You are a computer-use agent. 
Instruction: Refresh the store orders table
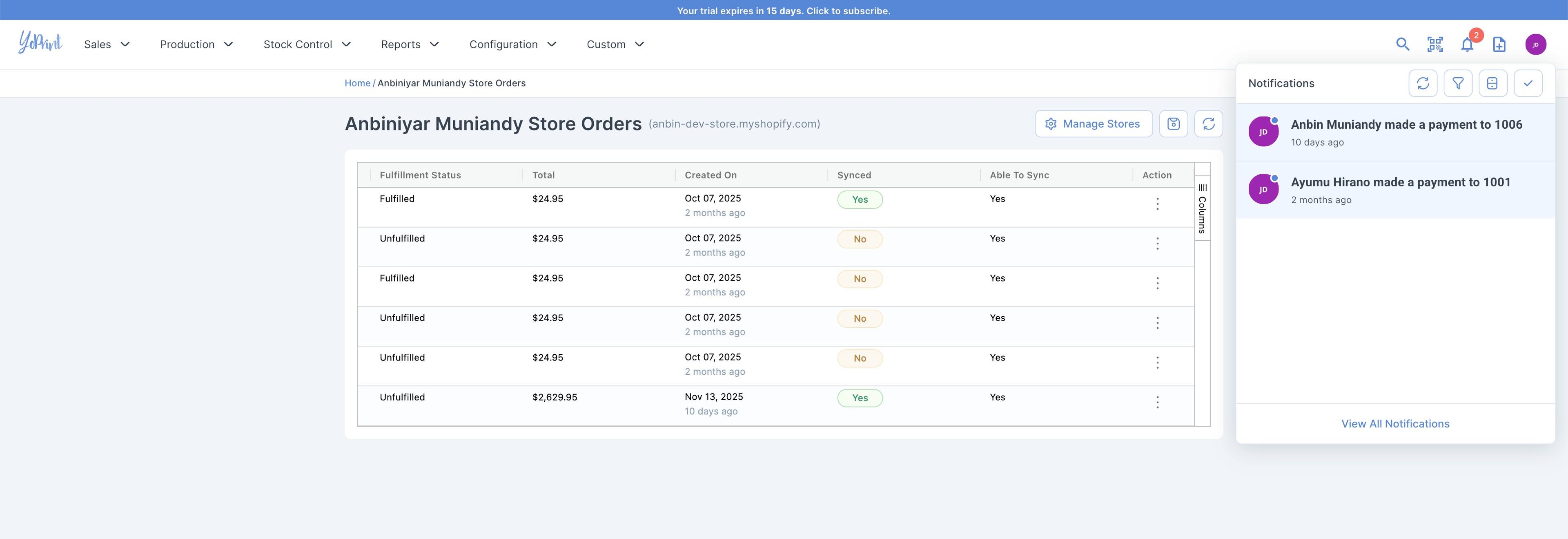coord(1208,124)
